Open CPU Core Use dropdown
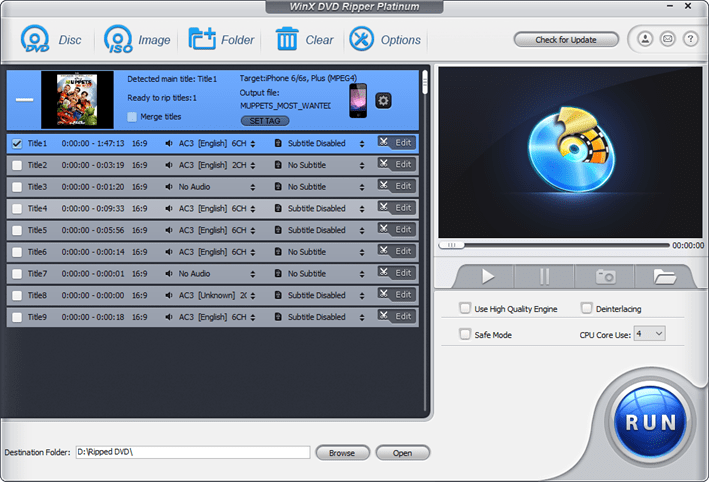 click(649, 334)
